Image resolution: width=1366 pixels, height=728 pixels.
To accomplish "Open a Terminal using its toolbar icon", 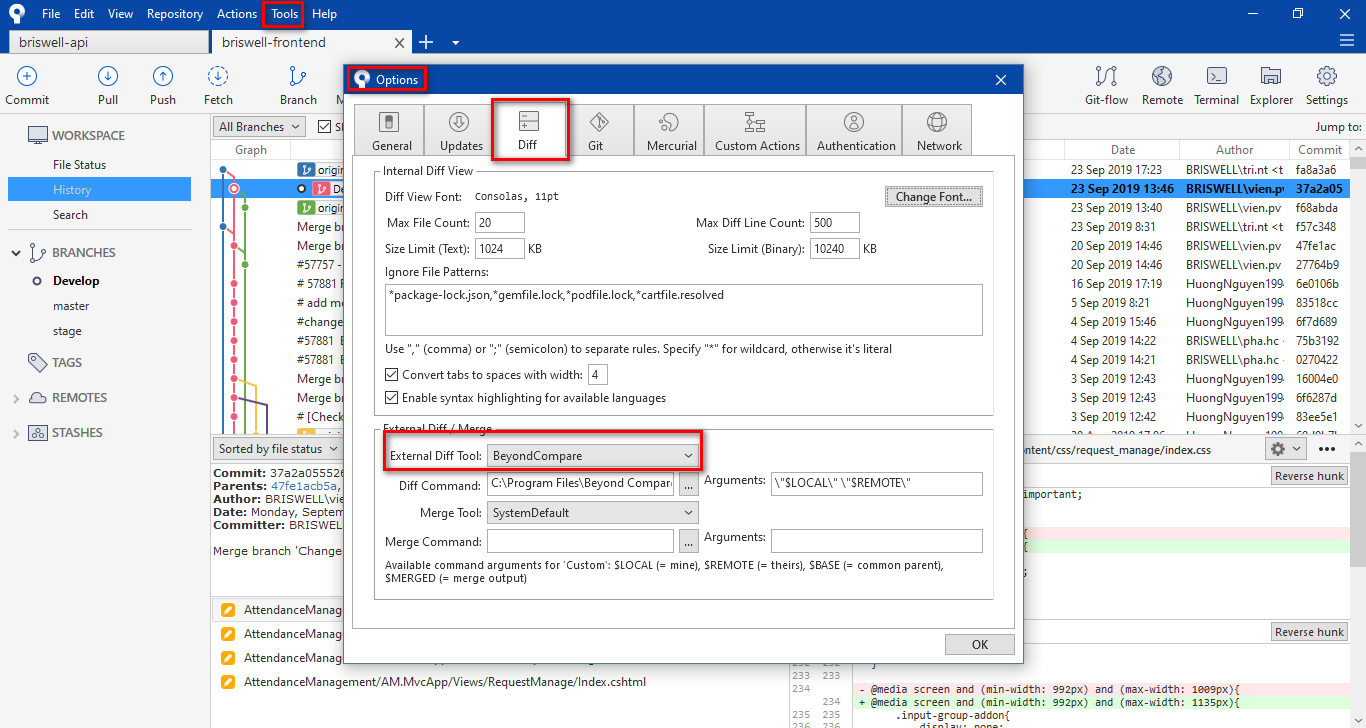I will pyautogui.click(x=1216, y=85).
